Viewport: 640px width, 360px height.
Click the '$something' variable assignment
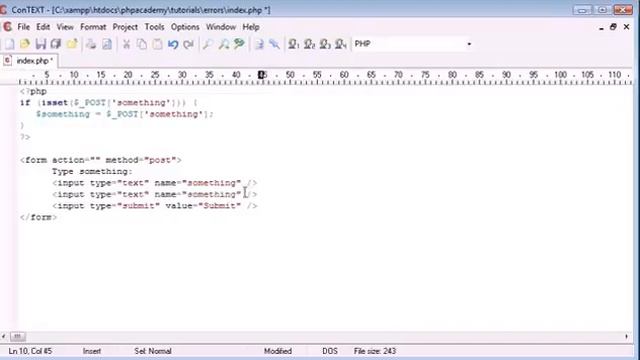(63, 114)
